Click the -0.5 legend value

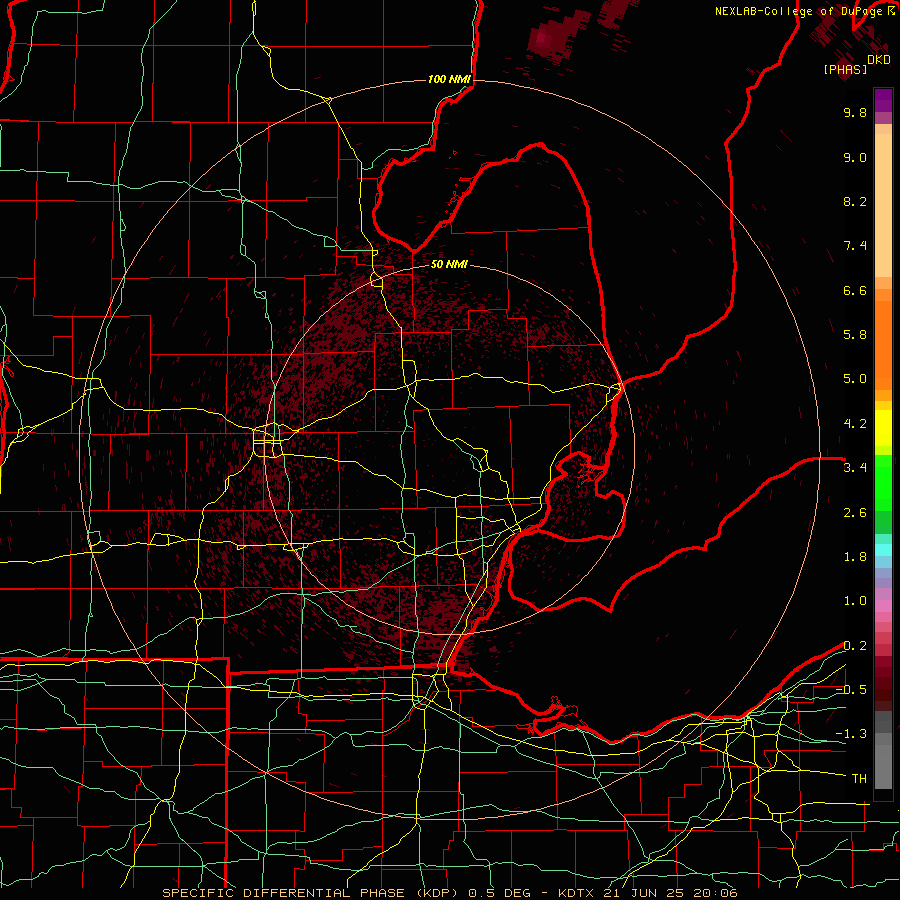[851, 690]
